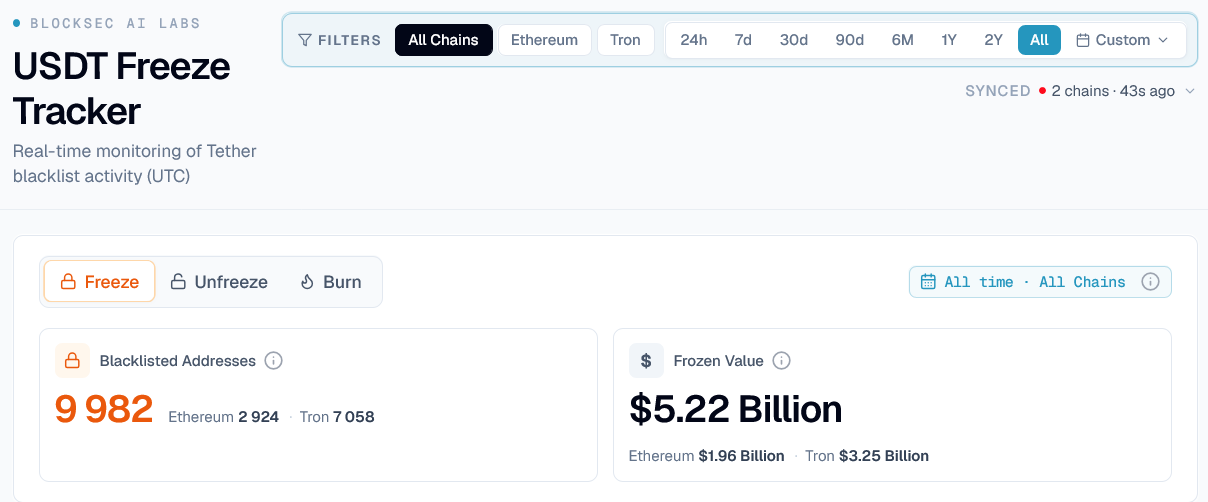Click the red synced status dot
The height and width of the screenshot is (502, 1208).
1042,91
